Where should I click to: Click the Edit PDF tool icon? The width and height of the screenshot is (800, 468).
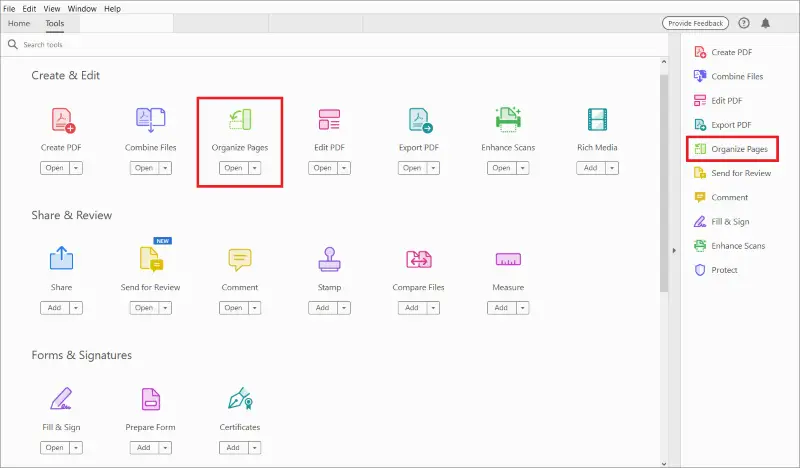click(329, 119)
